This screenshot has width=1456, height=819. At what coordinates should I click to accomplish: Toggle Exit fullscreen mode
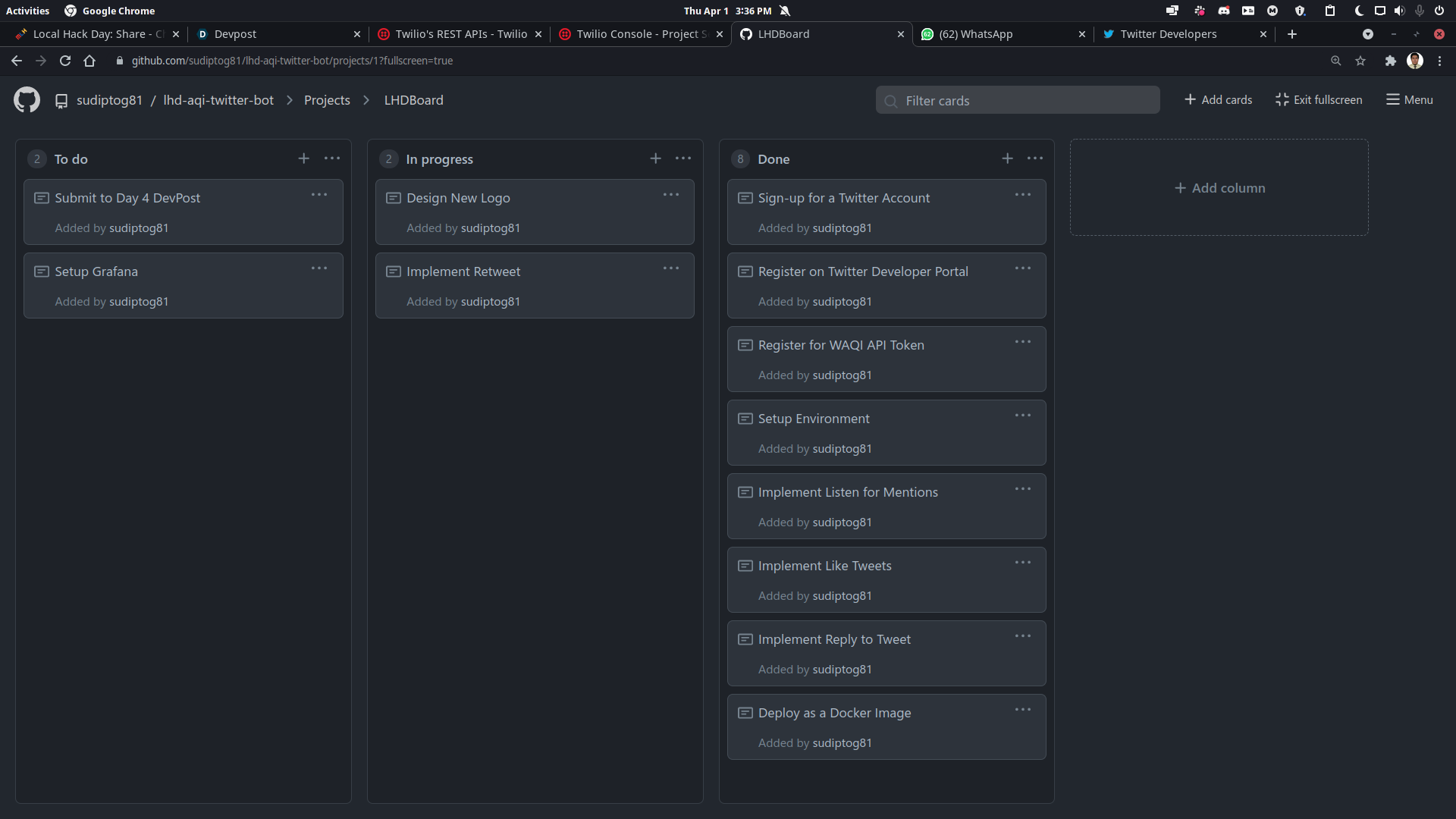pos(1319,100)
